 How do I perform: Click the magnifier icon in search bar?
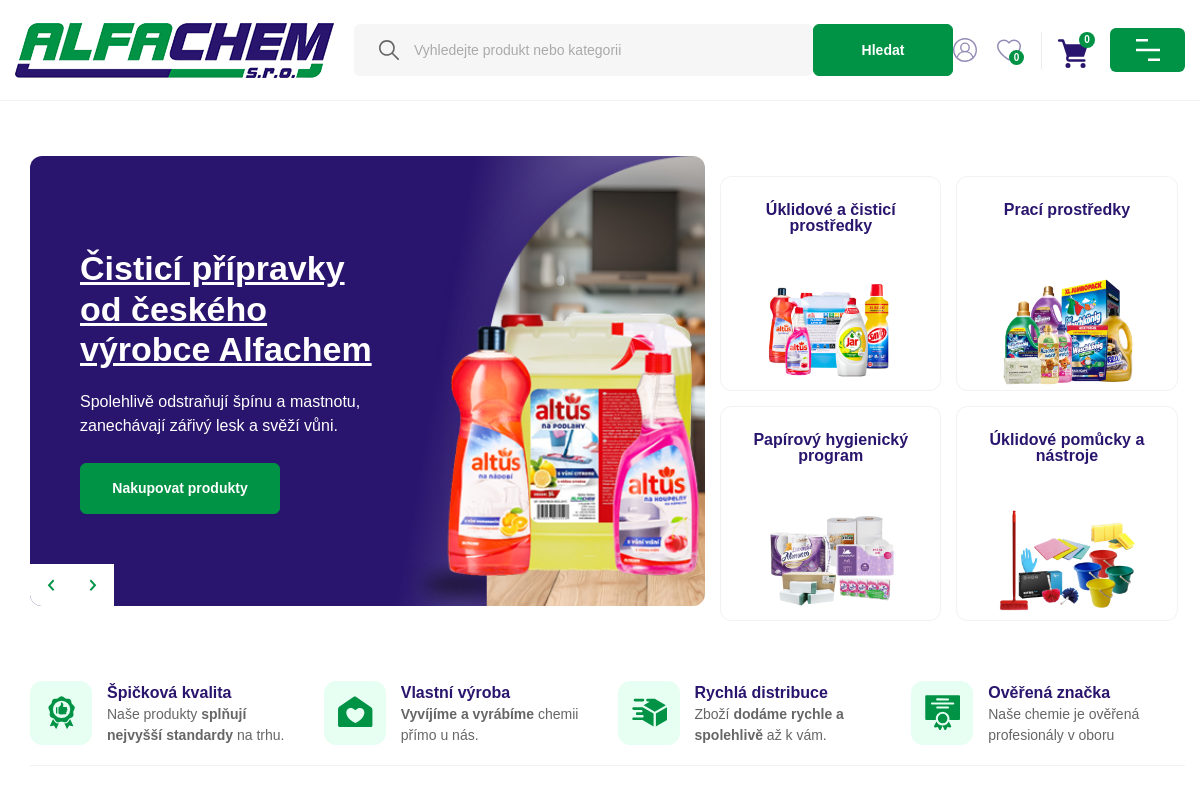coord(389,50)
